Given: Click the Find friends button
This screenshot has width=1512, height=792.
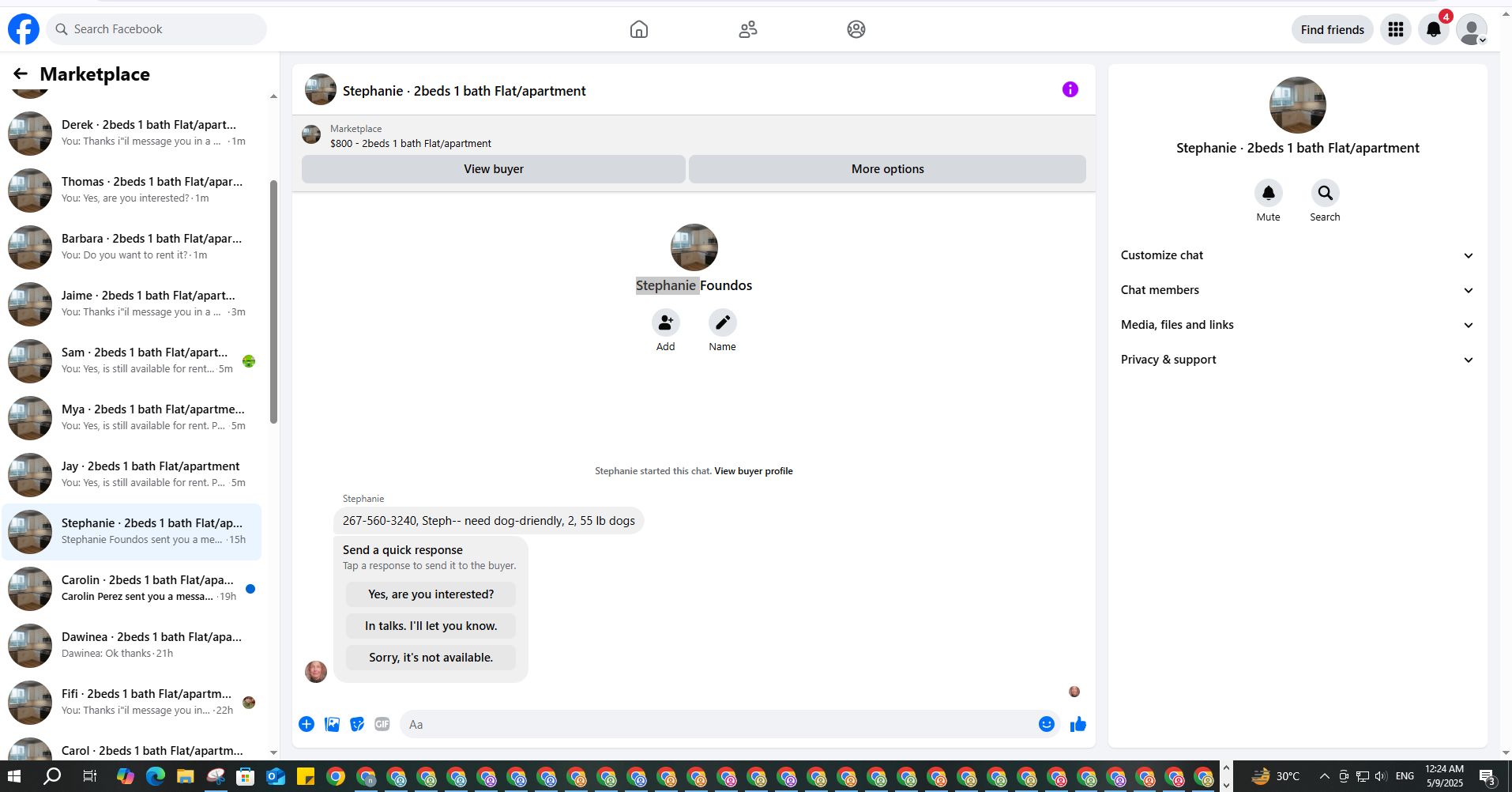Looking at the screenshot, I should pyautogui.click(x=1333, y=29).
